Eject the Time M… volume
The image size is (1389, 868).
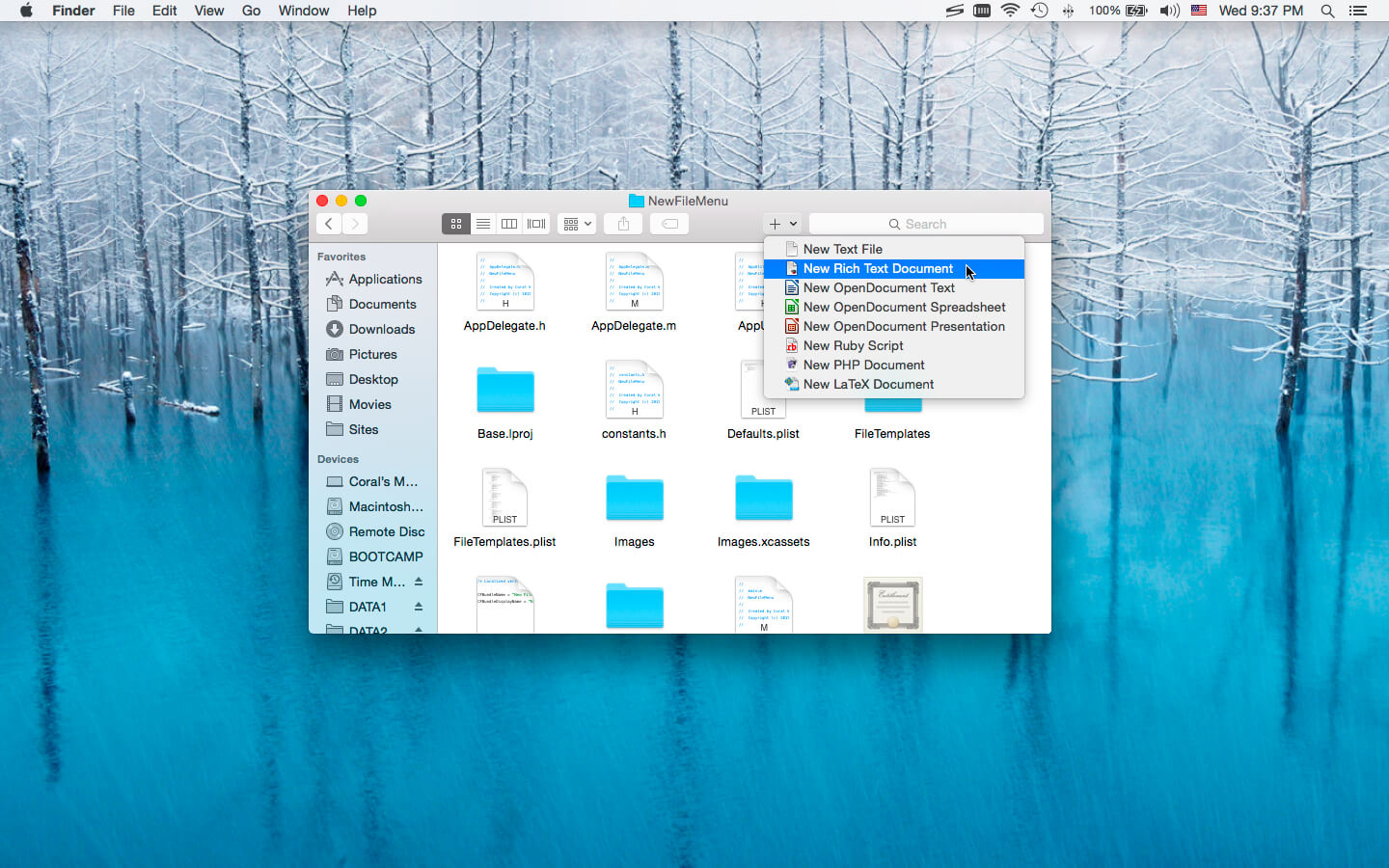(x=419, y=582)
